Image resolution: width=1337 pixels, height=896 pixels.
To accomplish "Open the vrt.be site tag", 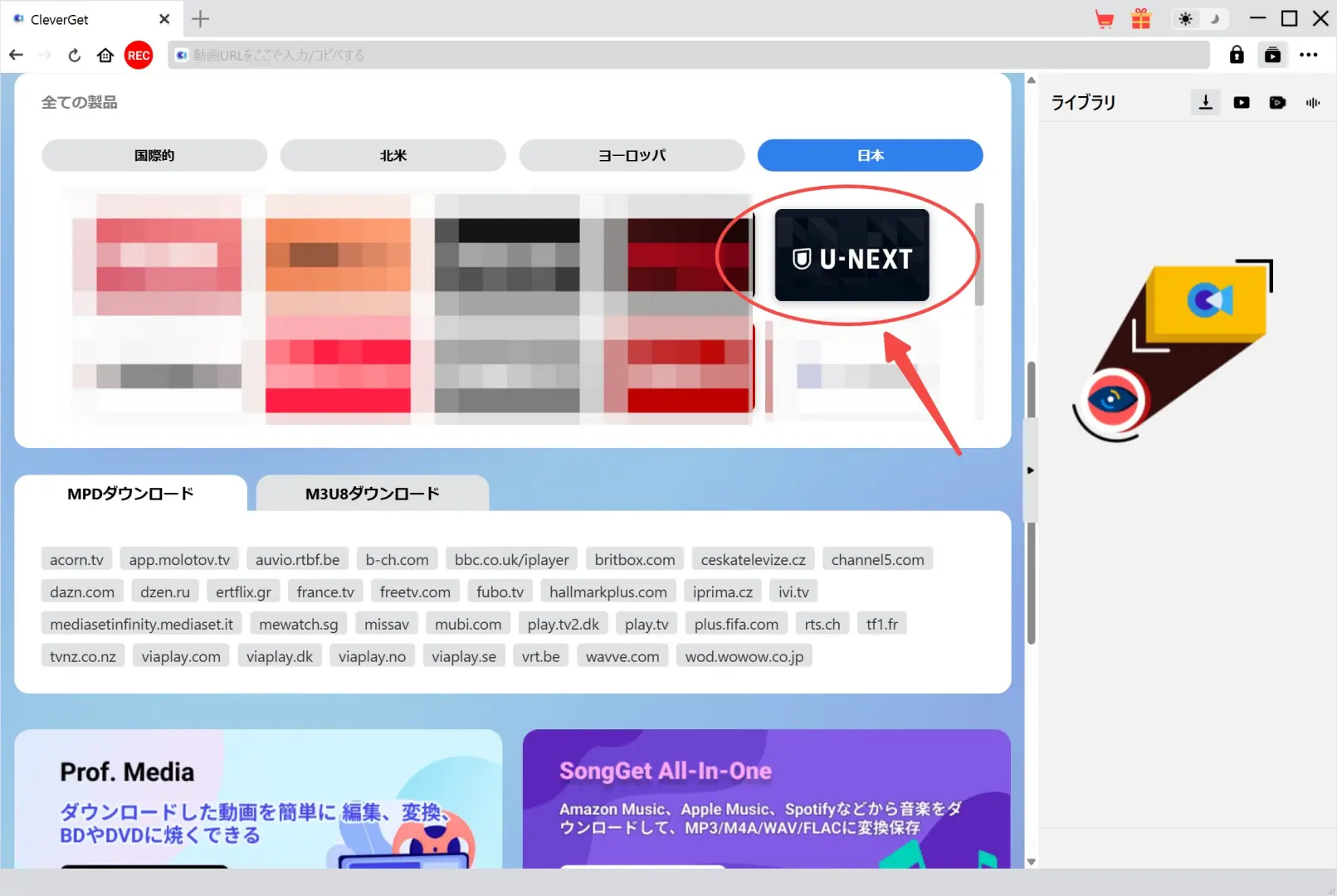I will tap(540, 656).
